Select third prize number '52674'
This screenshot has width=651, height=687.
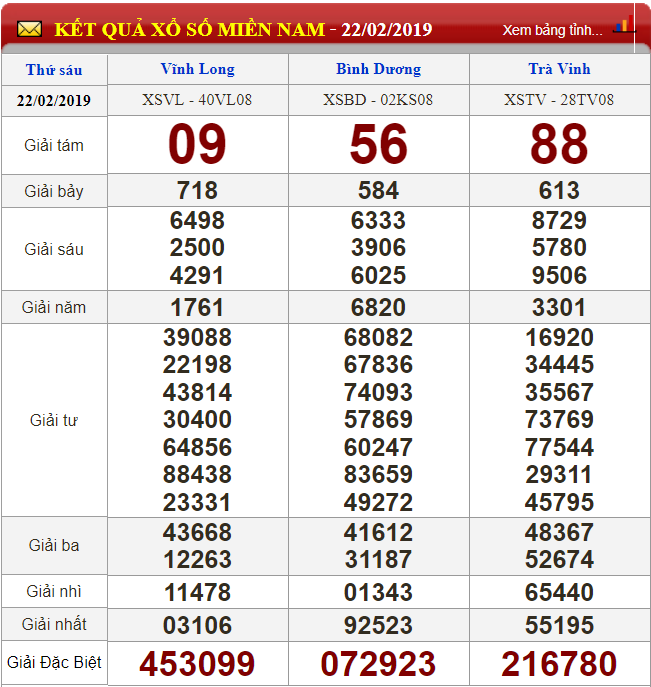pyautogui.click(x=559, y=560)
